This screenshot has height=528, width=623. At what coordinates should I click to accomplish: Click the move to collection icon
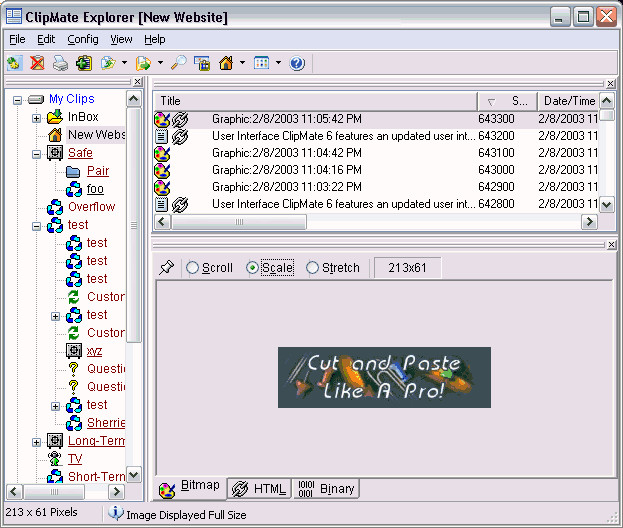(108, 63)
